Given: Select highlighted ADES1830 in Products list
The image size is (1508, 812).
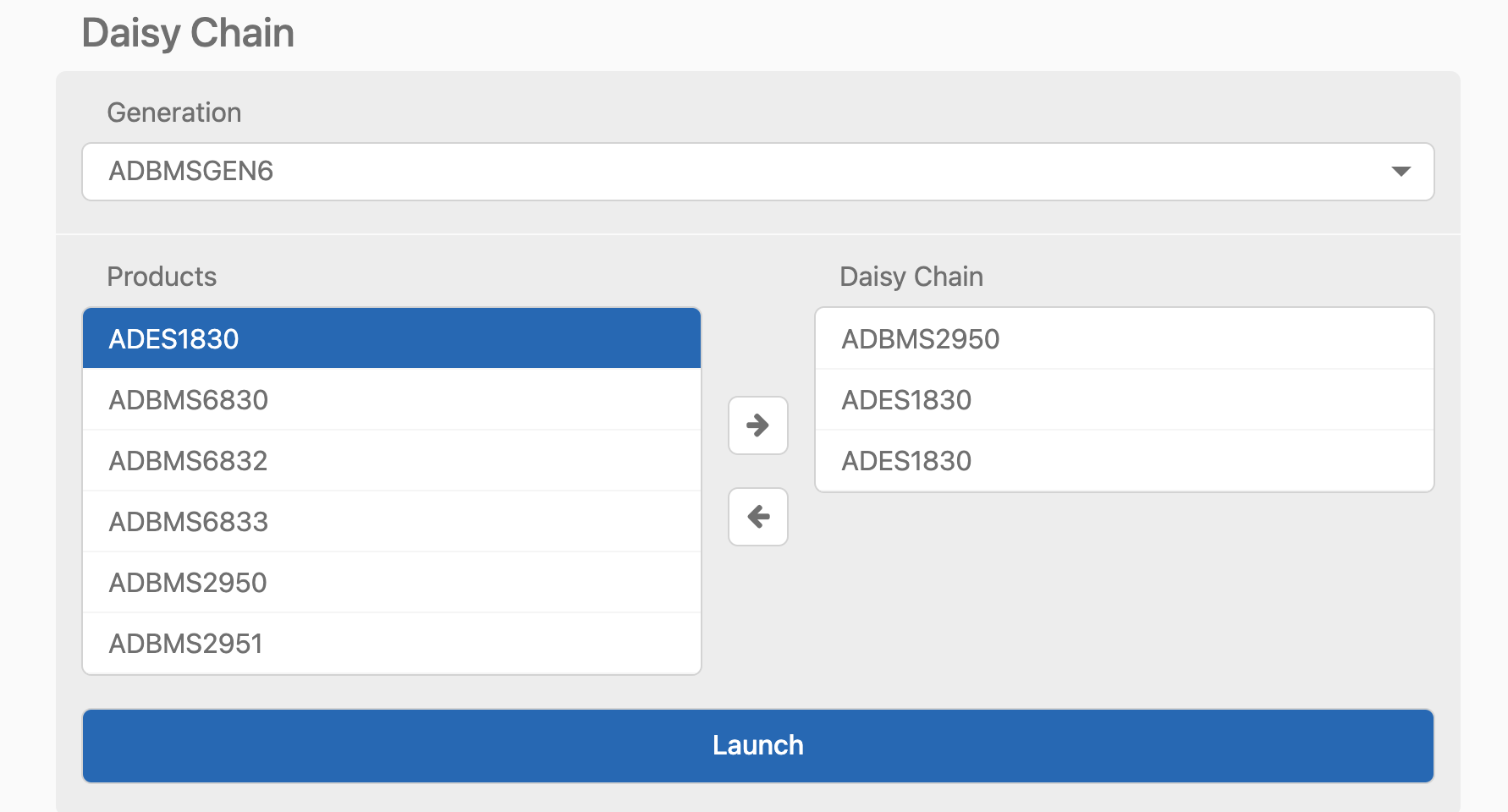Looking at the screenshot, I should (391, 338).
